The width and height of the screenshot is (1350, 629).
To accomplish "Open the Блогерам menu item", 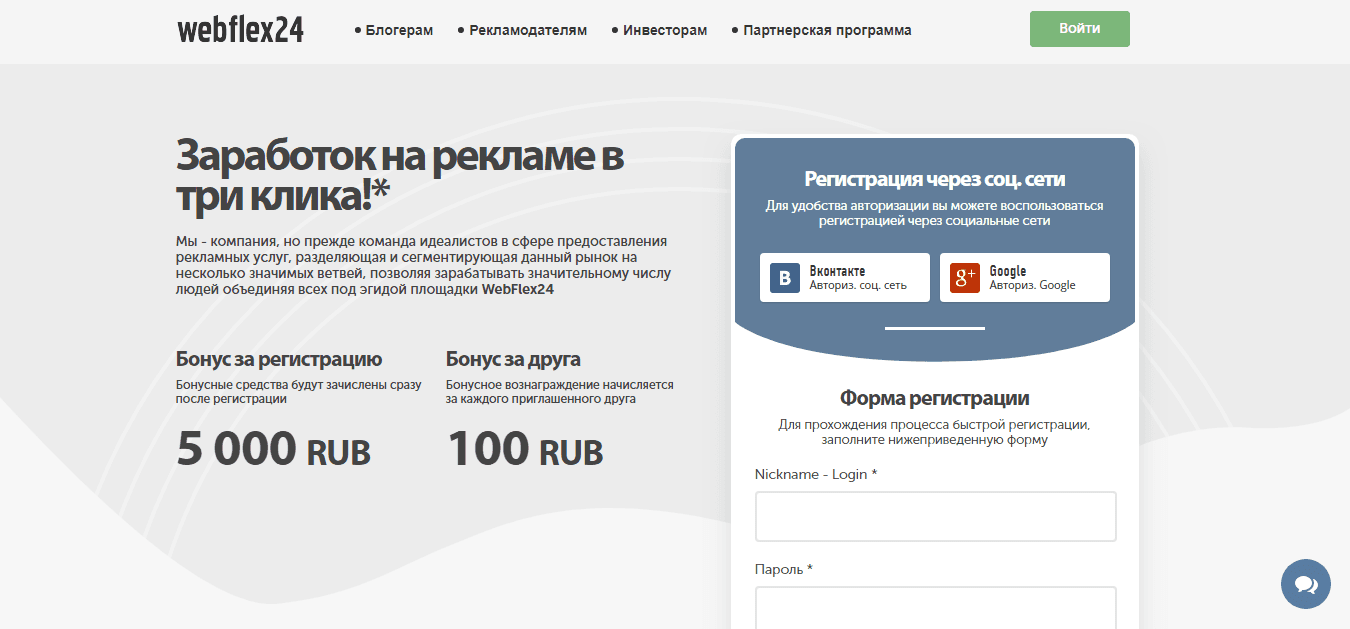I will coord(399,30).
